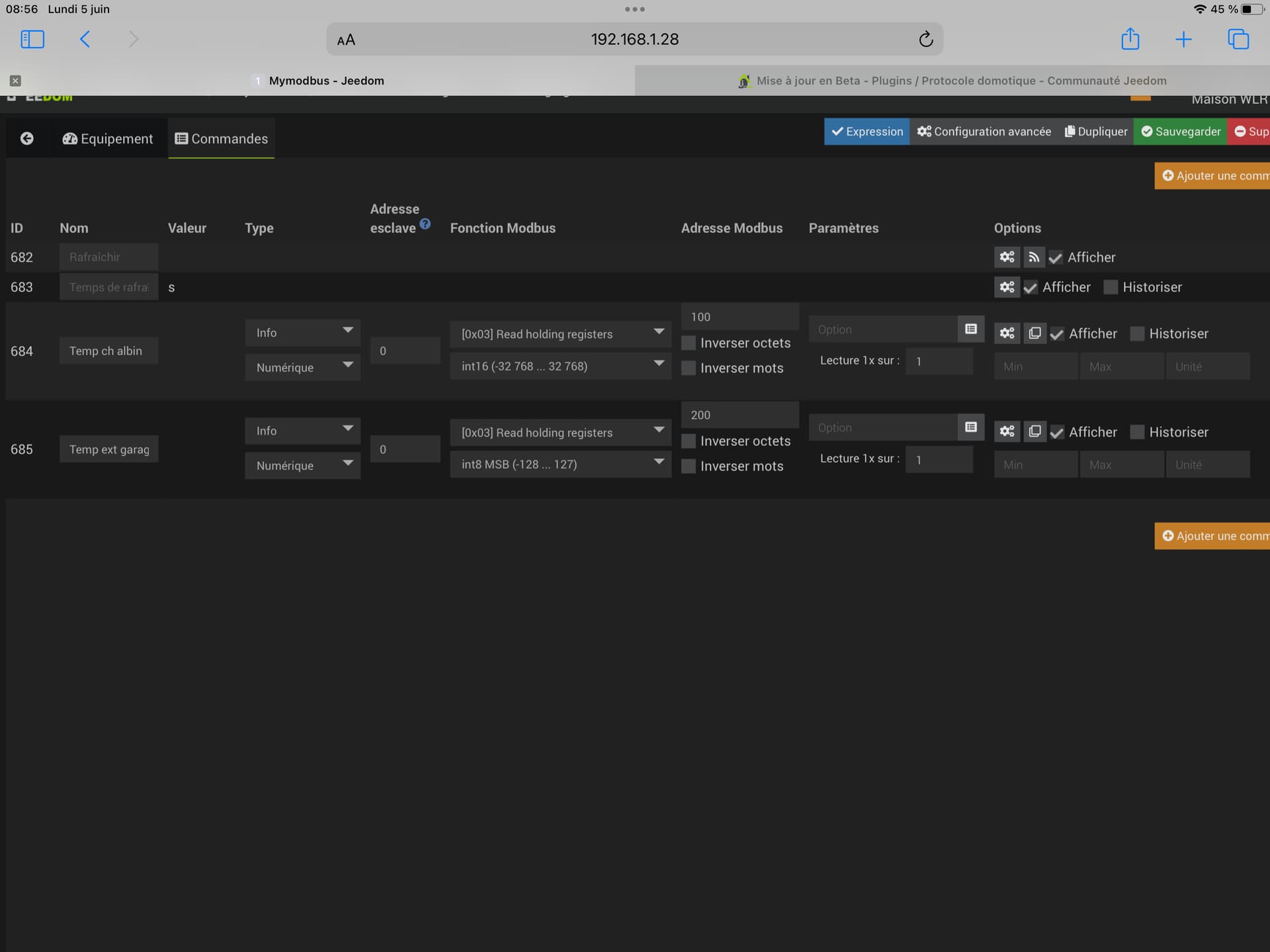Image resolution: width=1270 pixels, height=952 pixels.
Task: Switch to the Equipement tab
Action: pos(108,138)
